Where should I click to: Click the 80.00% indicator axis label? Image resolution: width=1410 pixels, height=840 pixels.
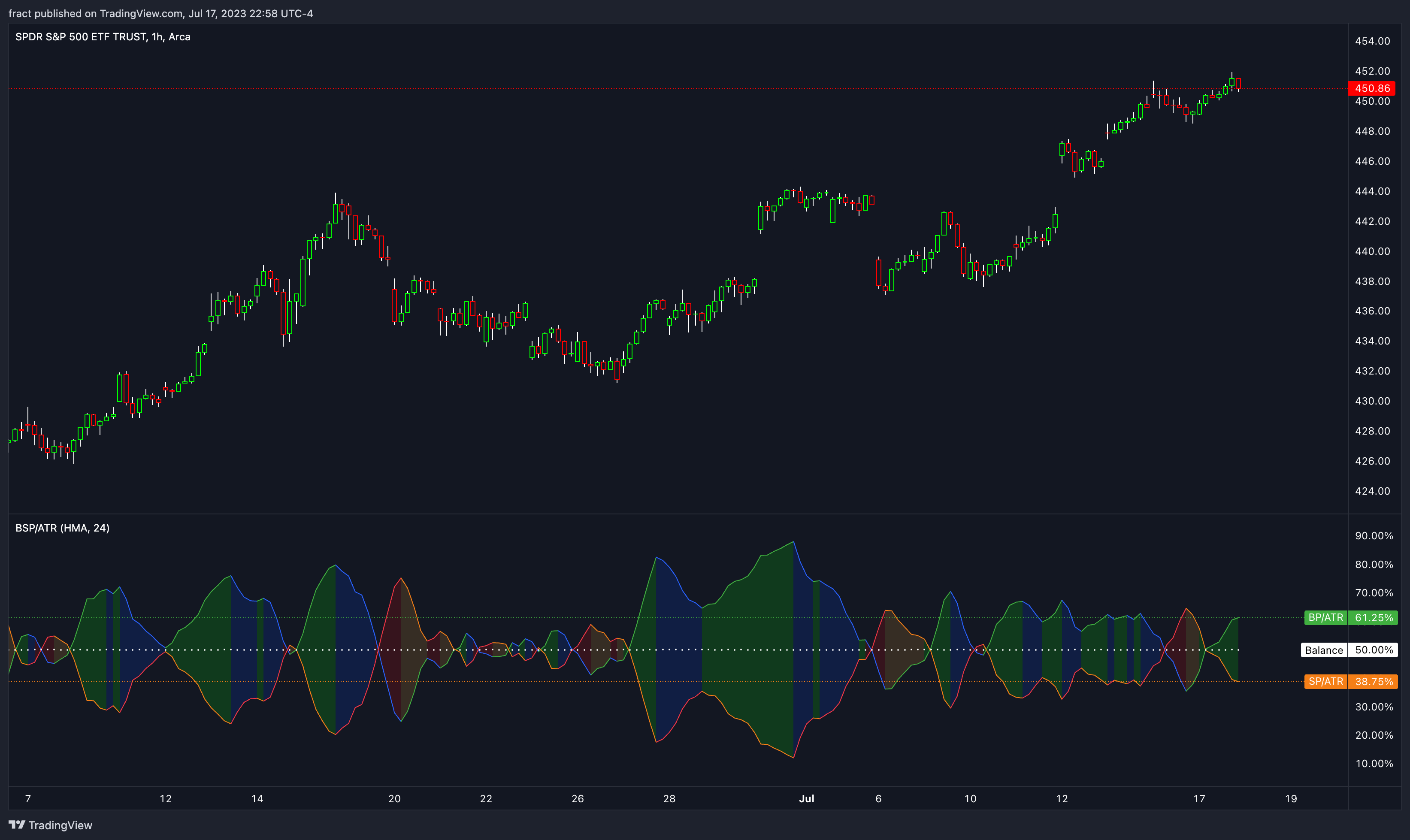tap(1374, 564)
